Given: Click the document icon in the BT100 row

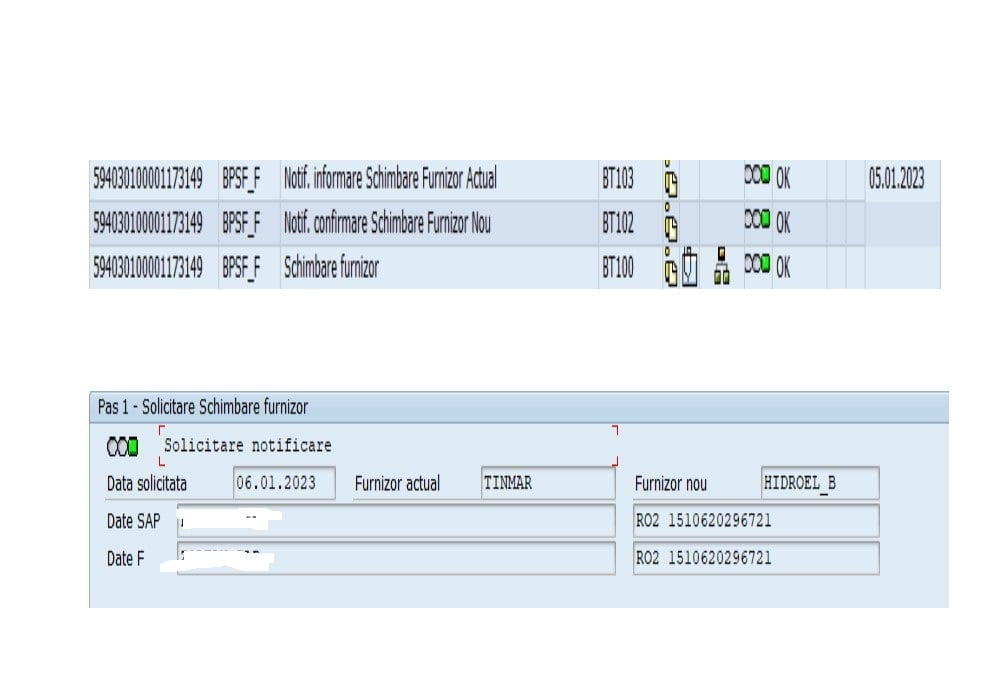Looking at the screenshot, I should pos(672,269).
